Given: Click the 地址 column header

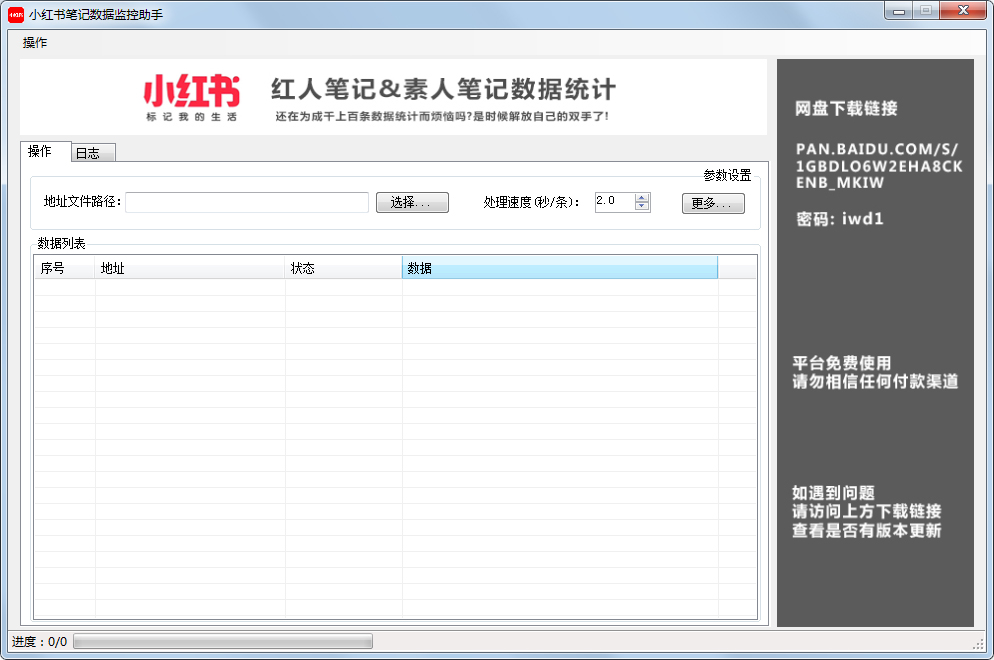Looking at the screenshot, I should [x=190, y=268].
